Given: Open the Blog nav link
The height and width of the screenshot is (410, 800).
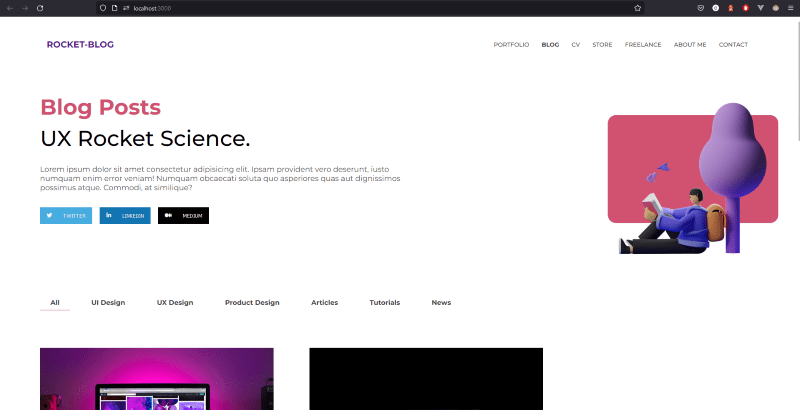Looking at the screenshot, I should [x=550, y=45].
